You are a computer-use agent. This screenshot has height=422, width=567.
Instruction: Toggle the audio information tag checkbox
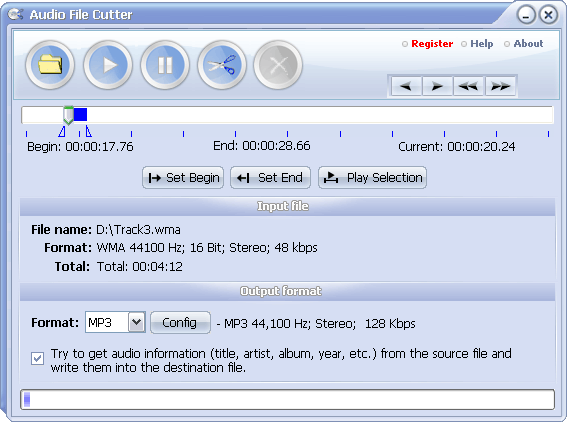coord(37,359)
